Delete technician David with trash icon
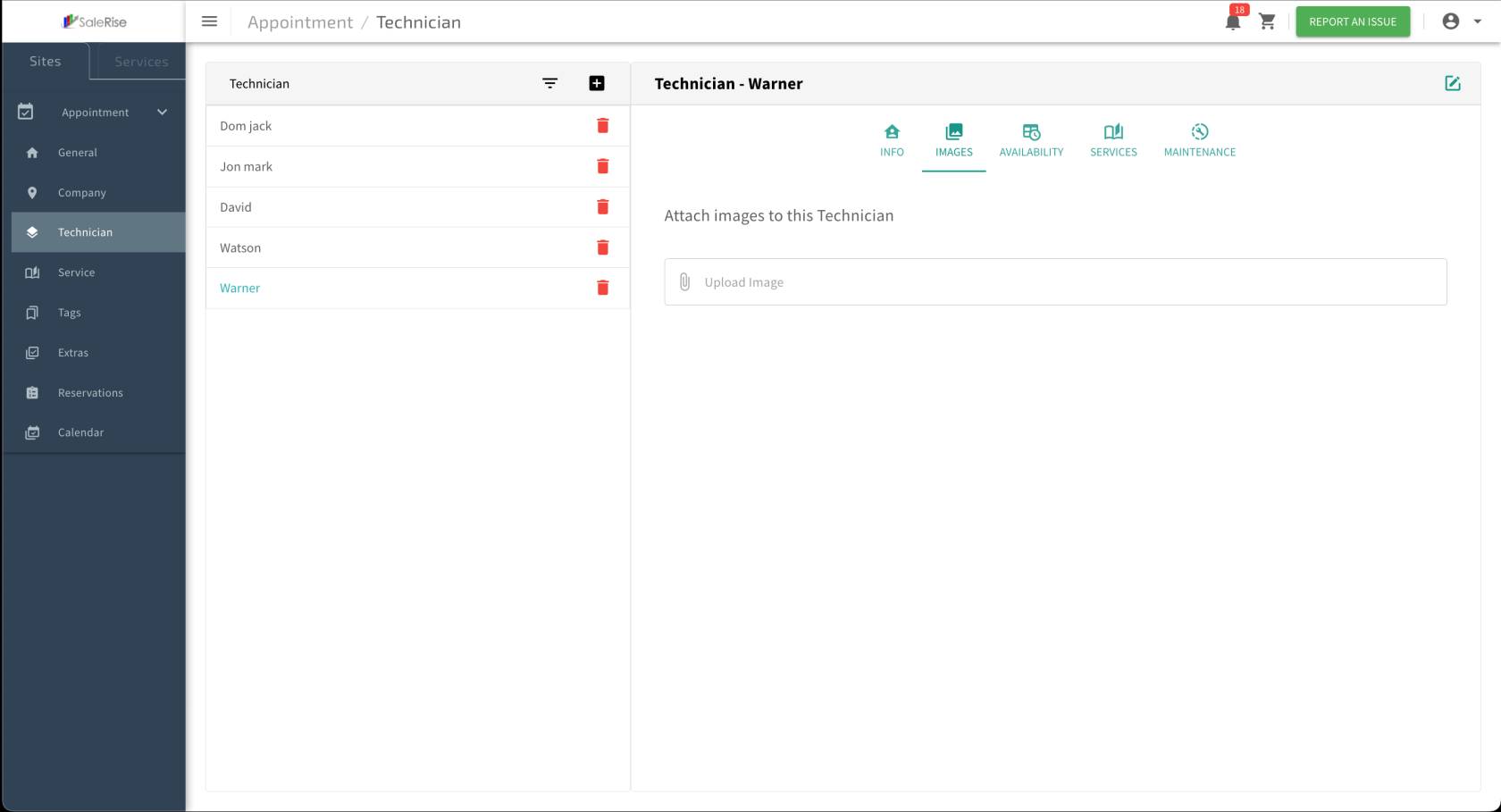 point(602,207)
